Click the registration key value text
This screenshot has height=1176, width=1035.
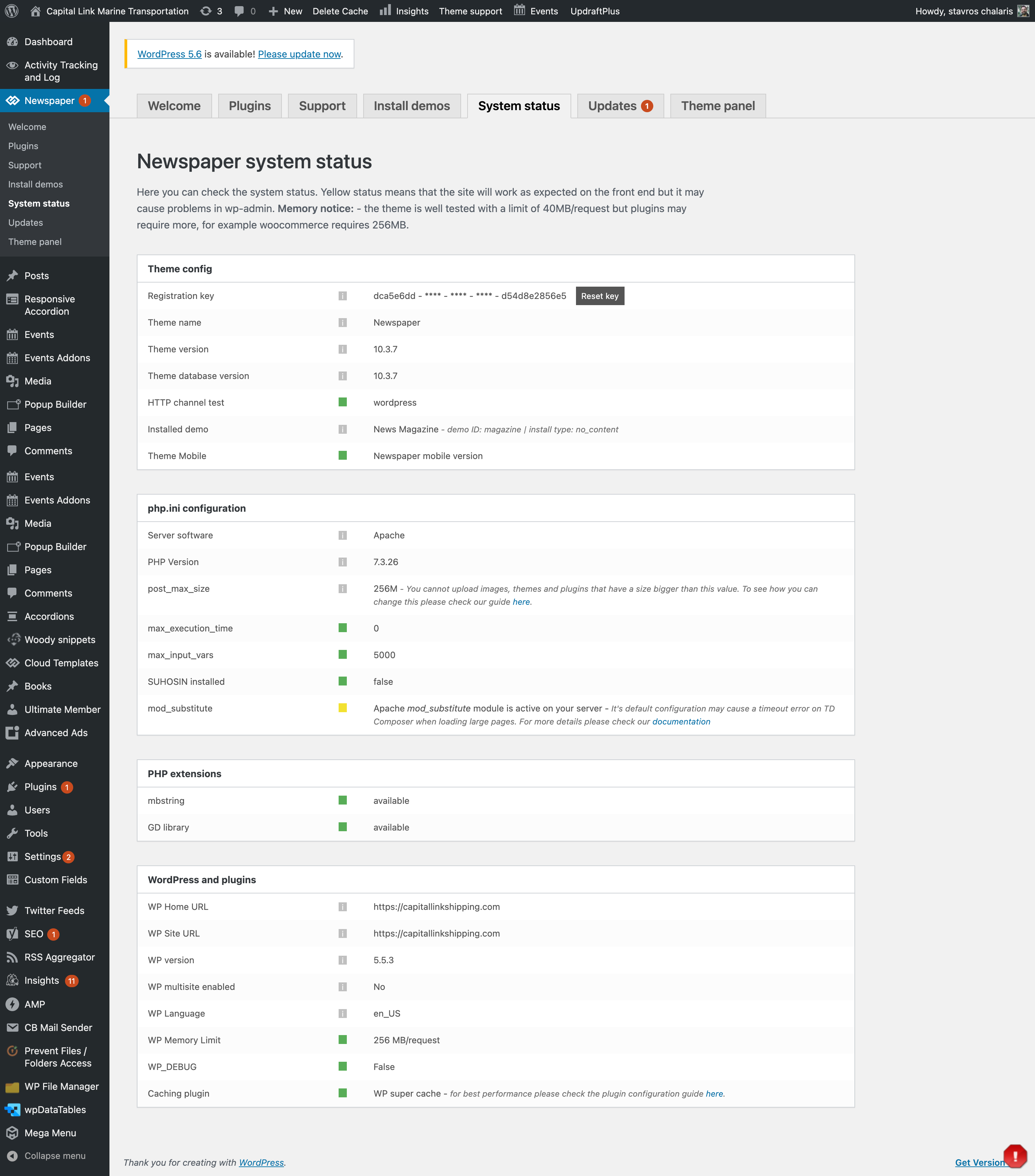coord(470,296)
